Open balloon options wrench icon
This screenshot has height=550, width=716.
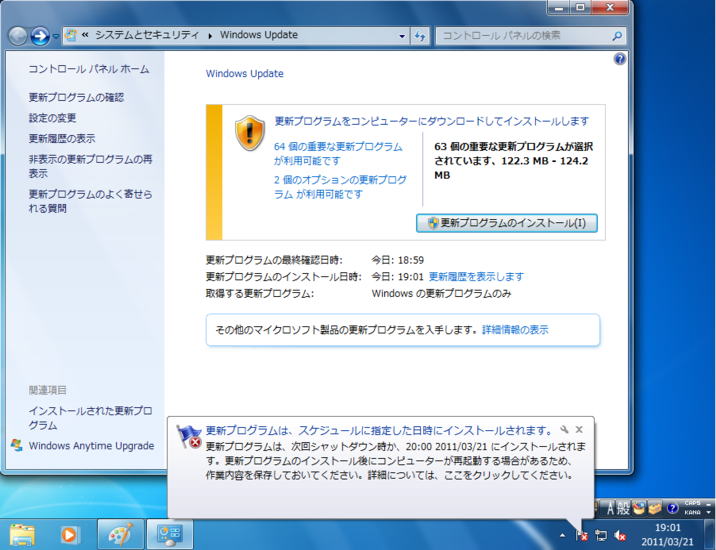click(564, 429)
